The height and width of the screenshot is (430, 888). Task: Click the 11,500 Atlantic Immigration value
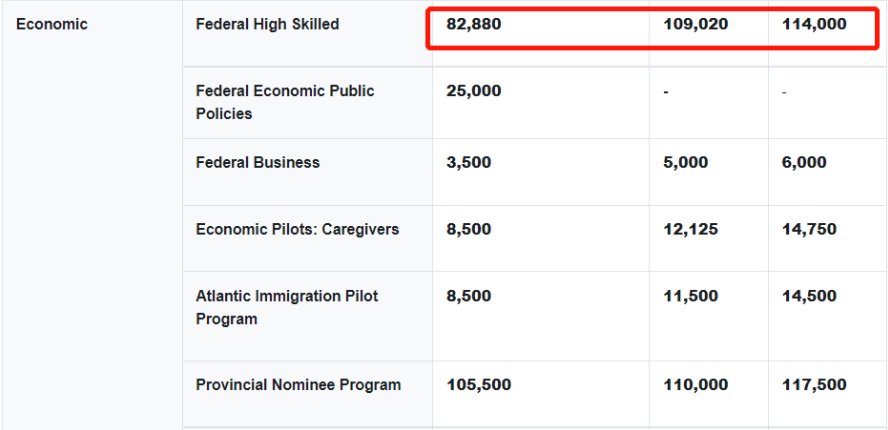(690, 296)
